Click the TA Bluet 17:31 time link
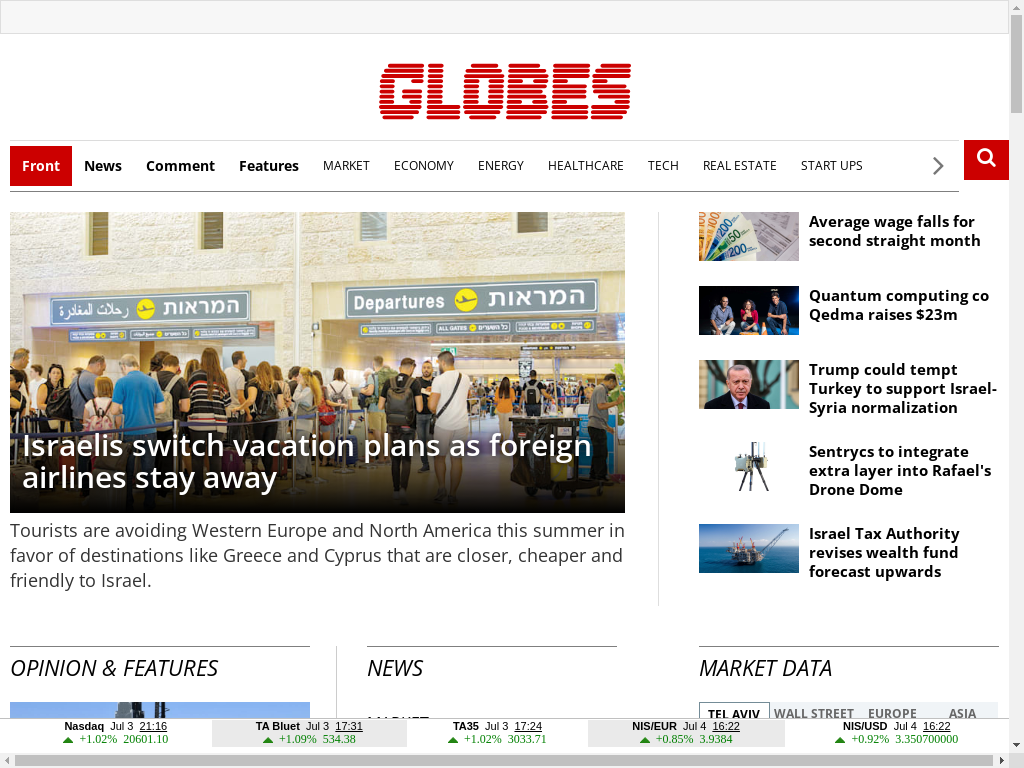This screenshot has height=768, width=1024. click(349, 726)
